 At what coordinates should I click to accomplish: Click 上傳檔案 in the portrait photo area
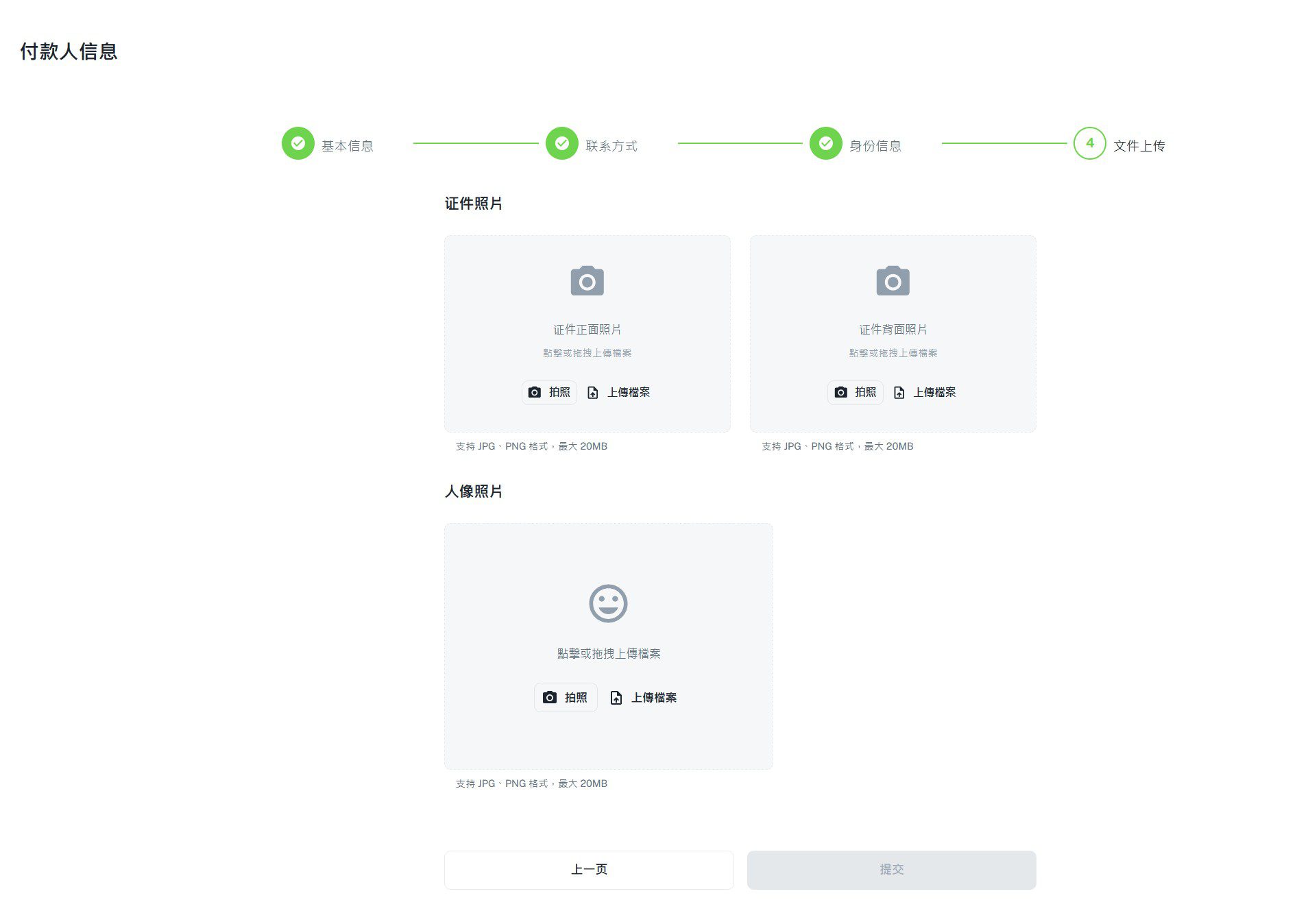click(644, 697)
